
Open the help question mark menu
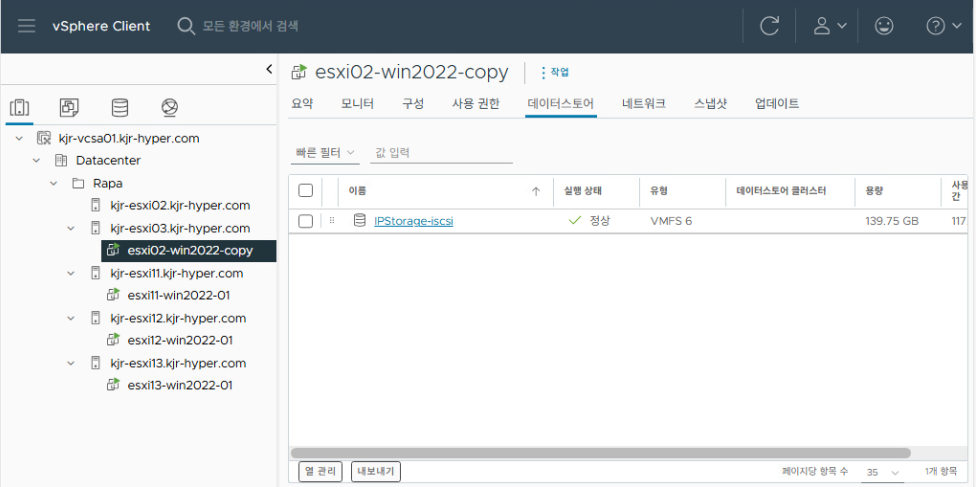[x=944, y=26]
